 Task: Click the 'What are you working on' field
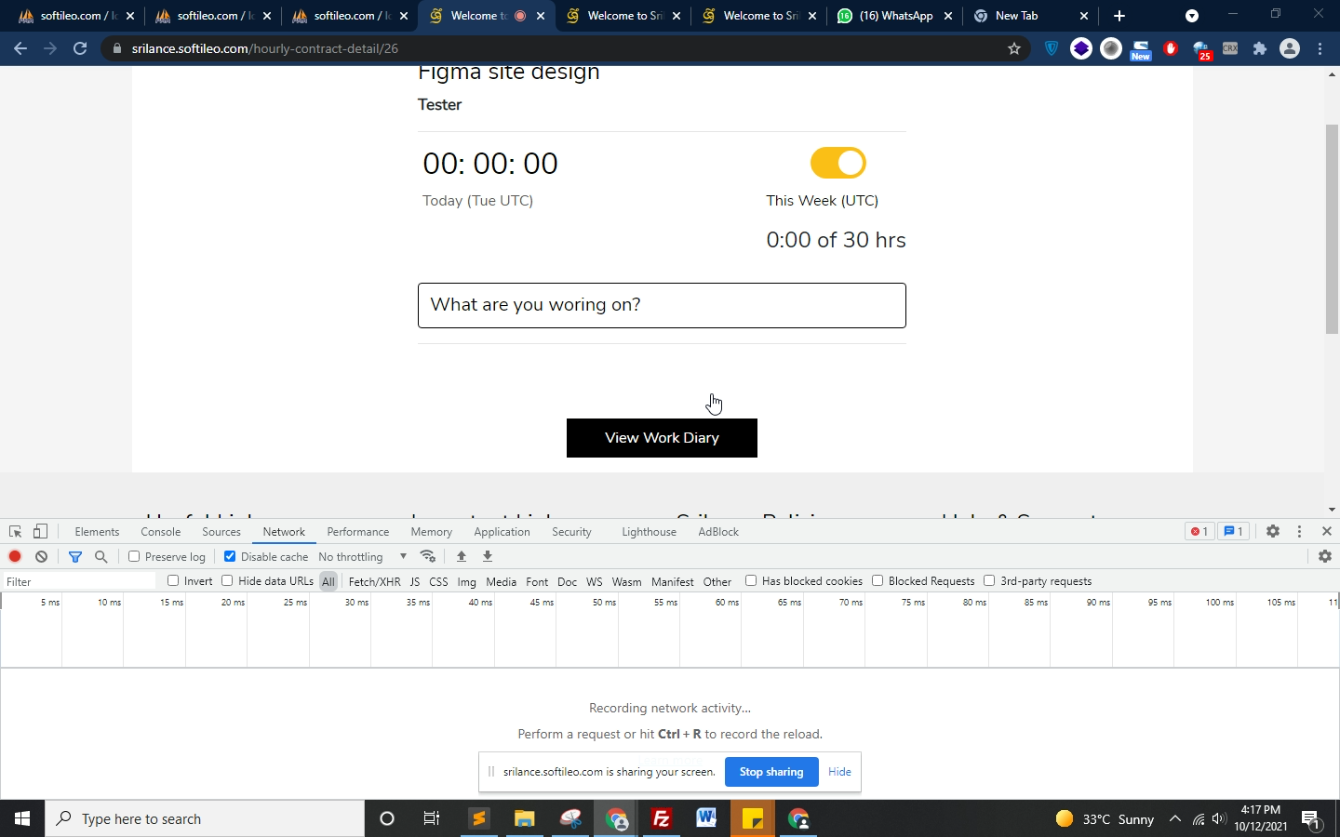tap(661, 305)
